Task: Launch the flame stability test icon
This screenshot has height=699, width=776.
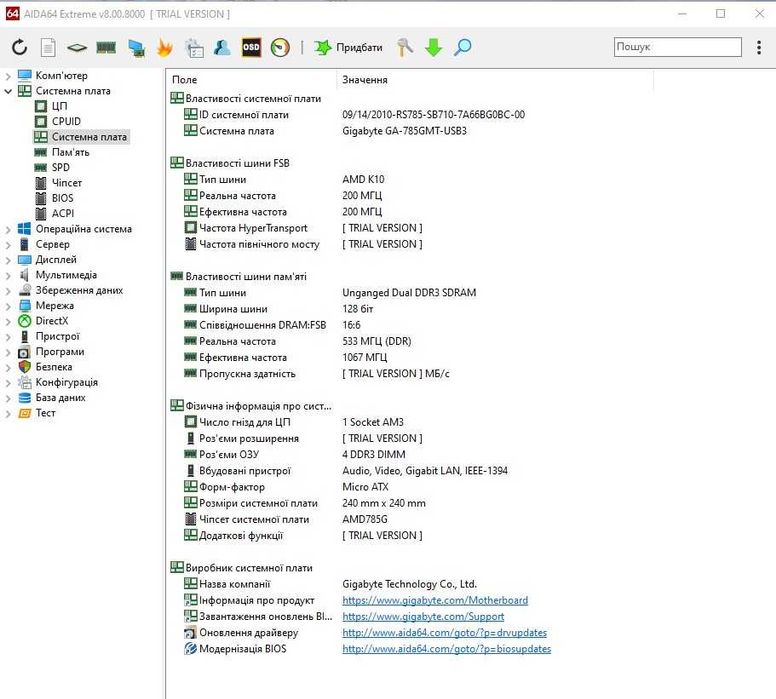Action: coord(165,48)
